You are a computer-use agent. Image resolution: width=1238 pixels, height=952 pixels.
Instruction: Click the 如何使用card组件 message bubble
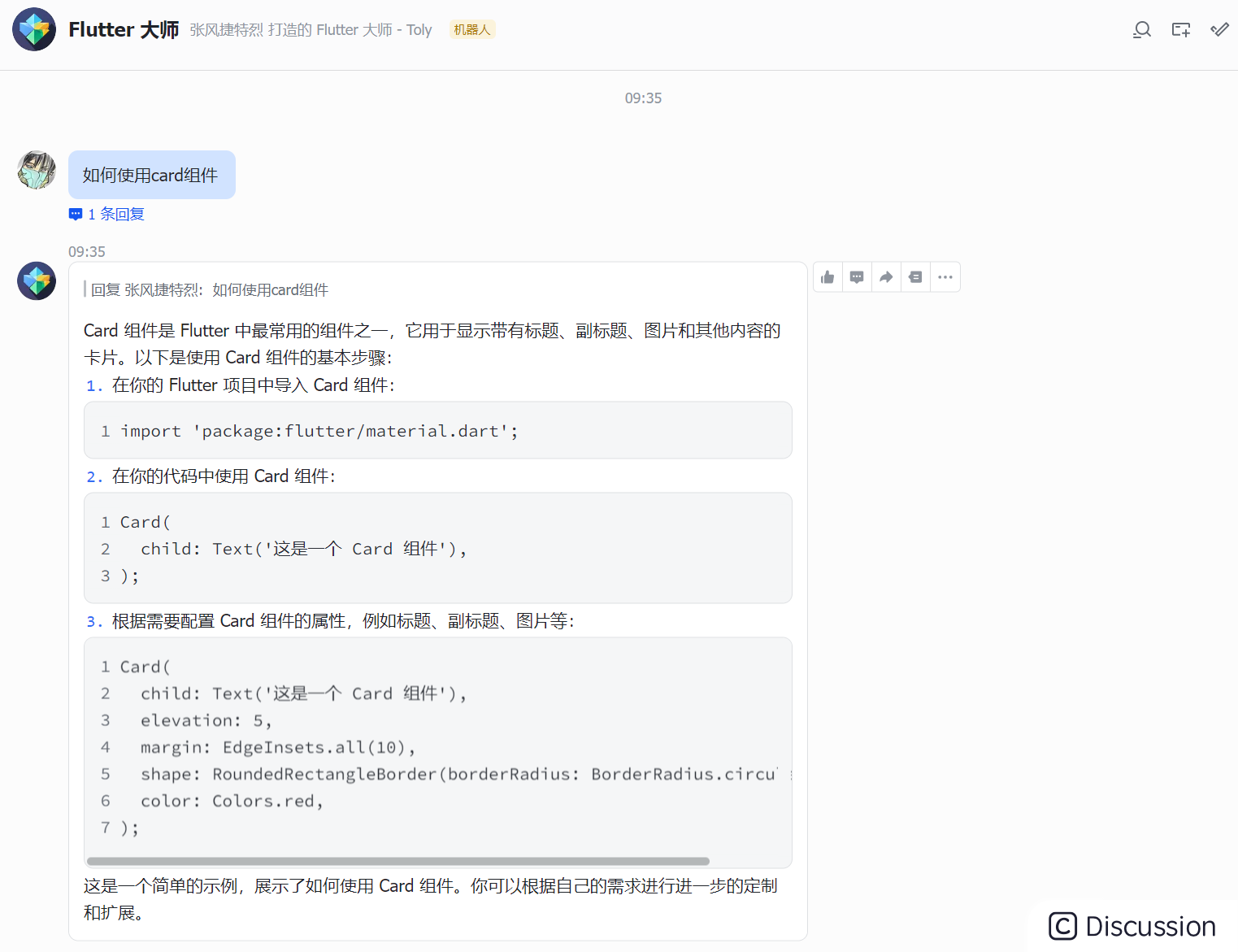152,175
